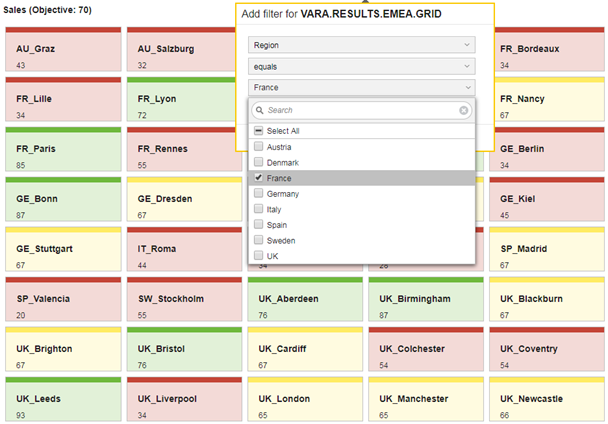Clear the search field with the X icon

pyautogui.click(x=463, y=111)
